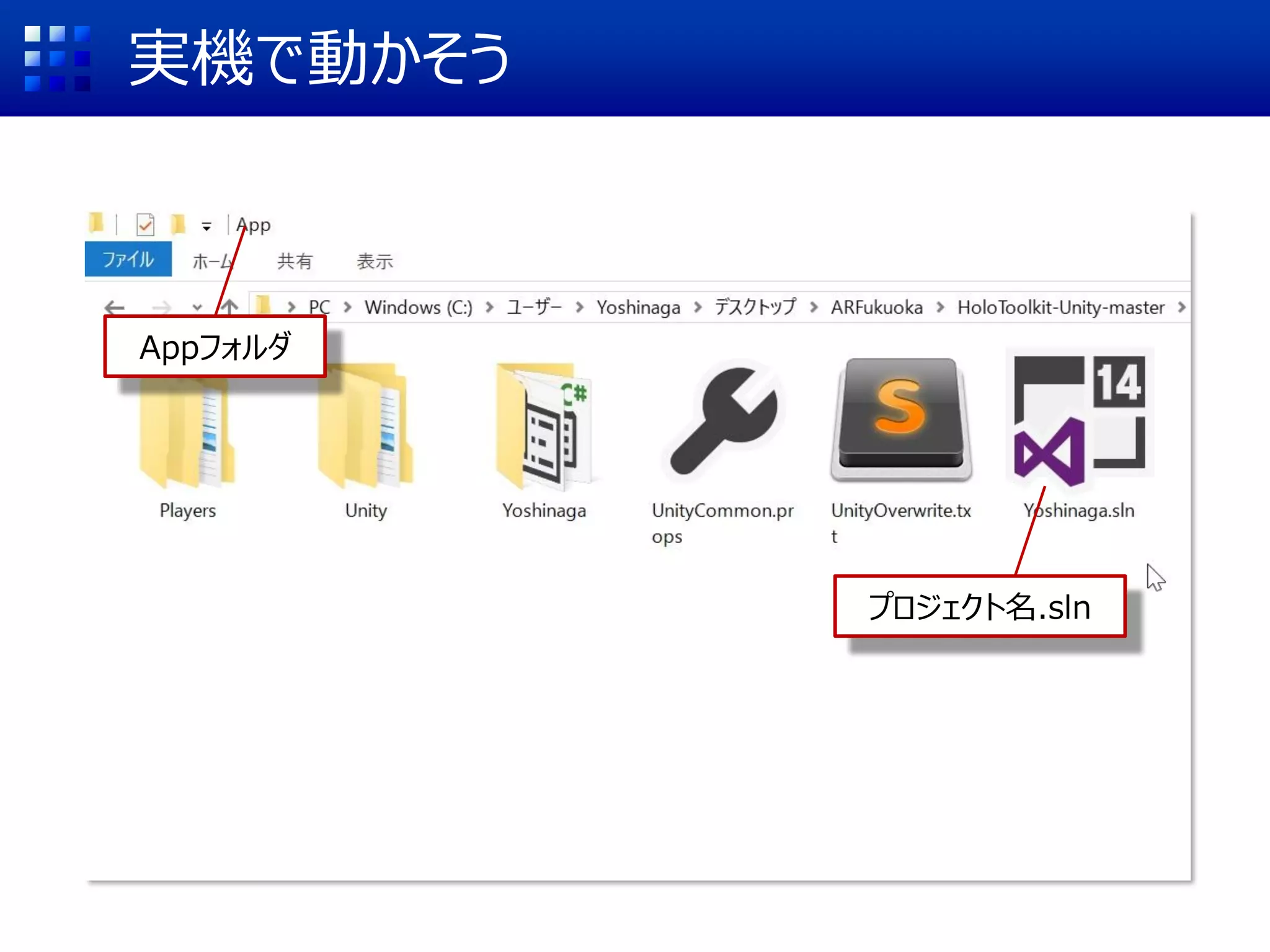Screen dimensions: 1270x952
Task: Switch to the 表示 ribbon tab
Action: click(375, 261)
